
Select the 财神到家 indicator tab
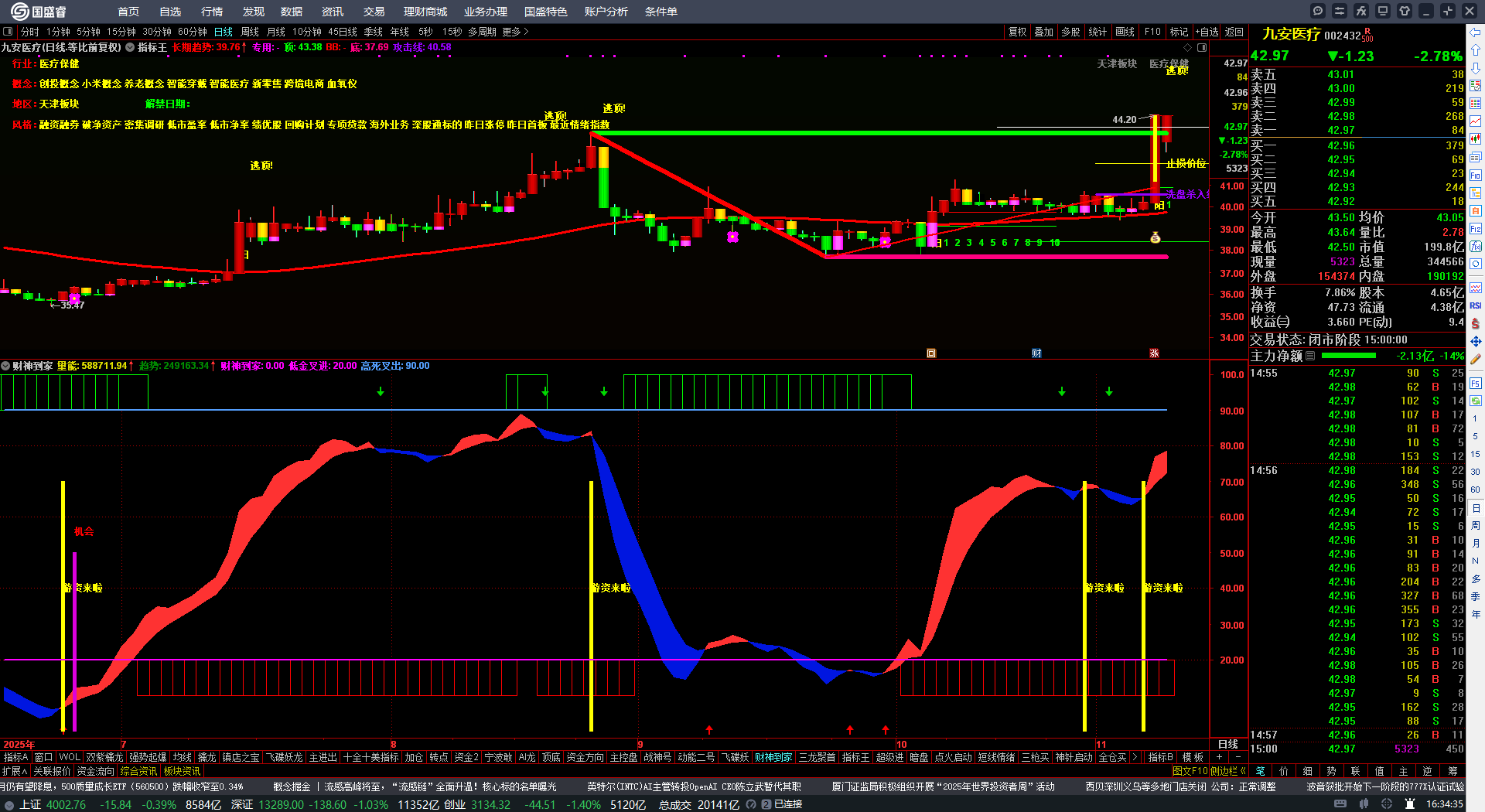773,757
